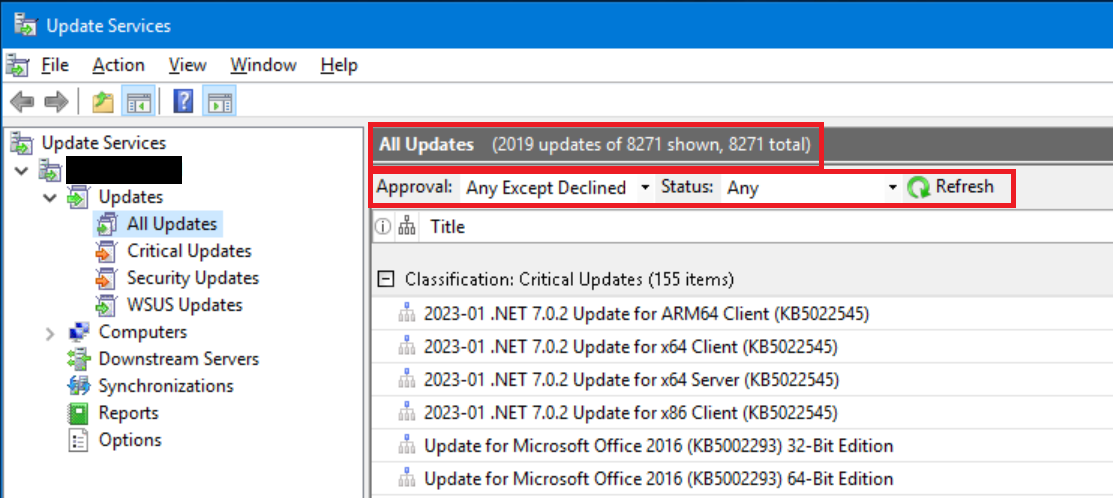Viewport: 1113px width, 498px height.
Task: Expand the Computers tree node
Action: click(50, 333)
